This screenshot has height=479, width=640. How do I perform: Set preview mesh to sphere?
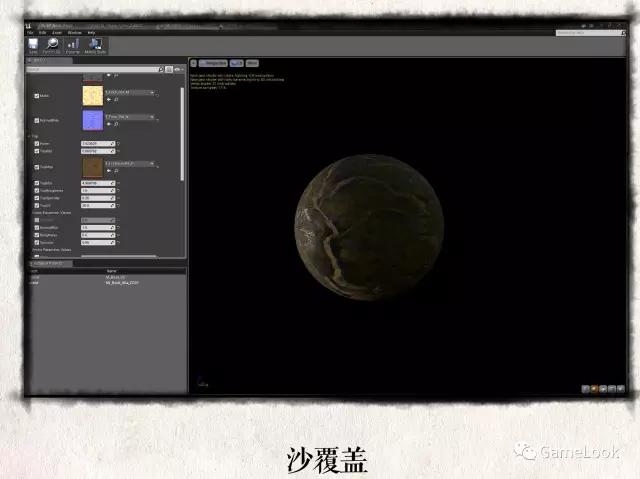[594, 389]
